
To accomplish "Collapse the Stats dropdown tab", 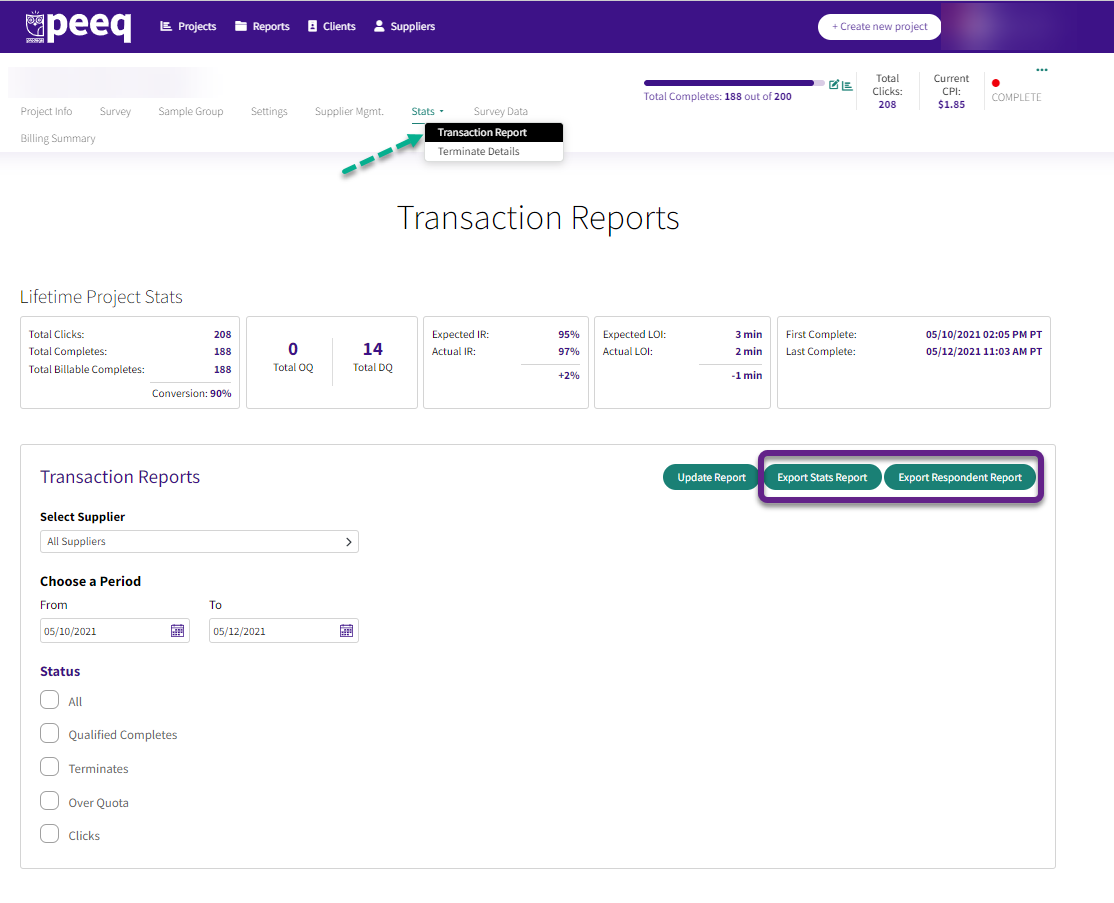I will [x=428, y=112].
